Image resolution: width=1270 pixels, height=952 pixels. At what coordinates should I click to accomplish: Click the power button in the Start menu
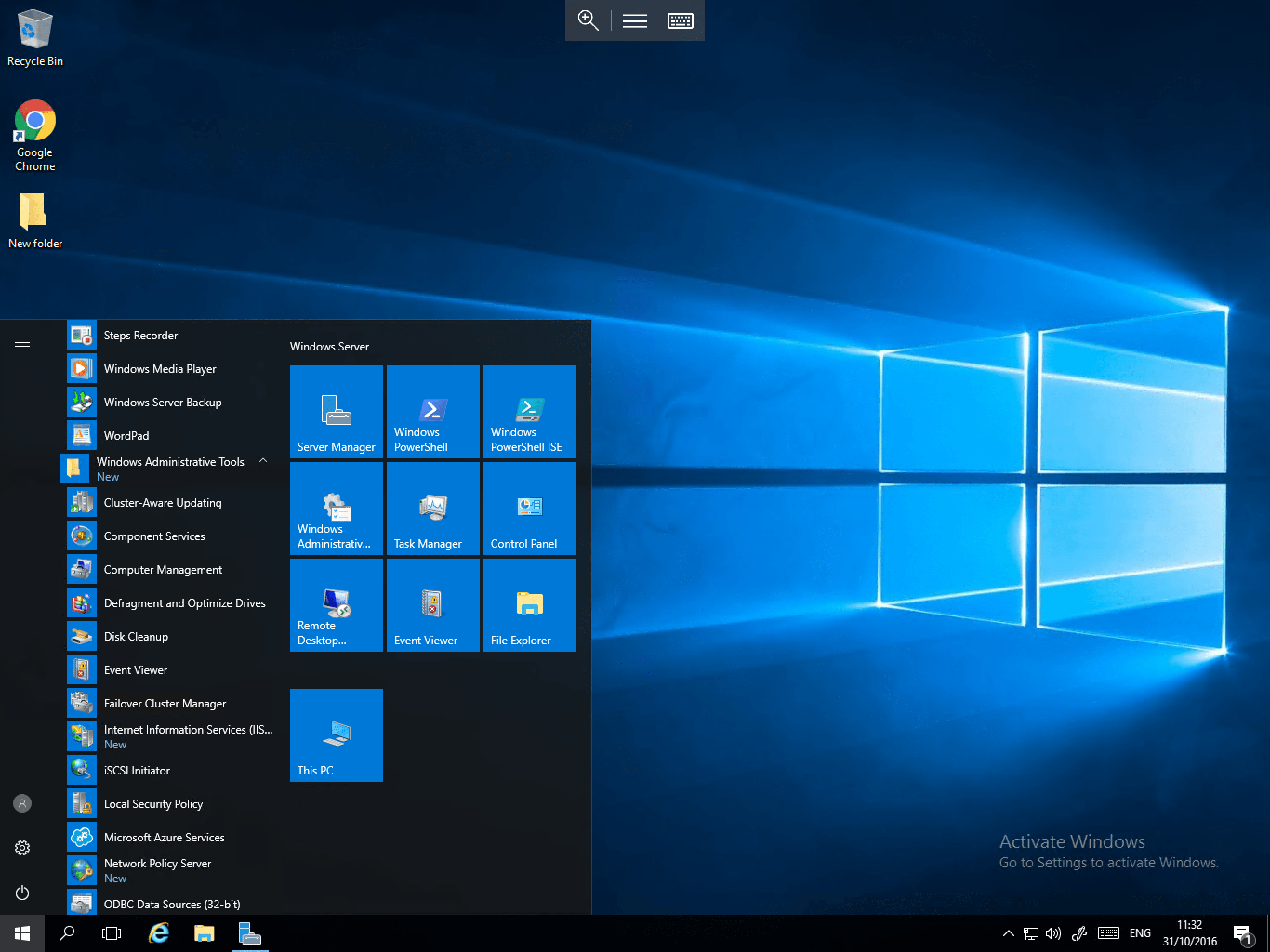(22, 892)
